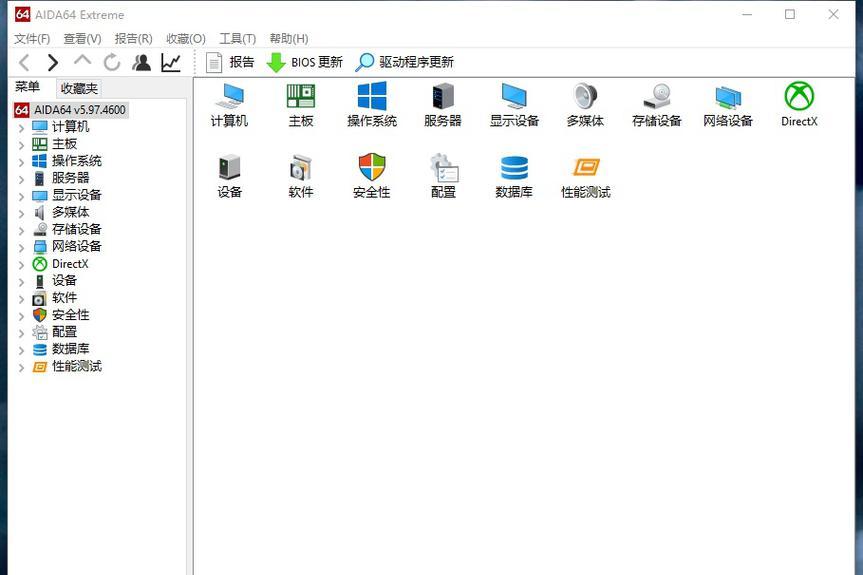Expand the 服务器 tree node
This screenshot has width=863, height=575.
[x=21, y=179]
